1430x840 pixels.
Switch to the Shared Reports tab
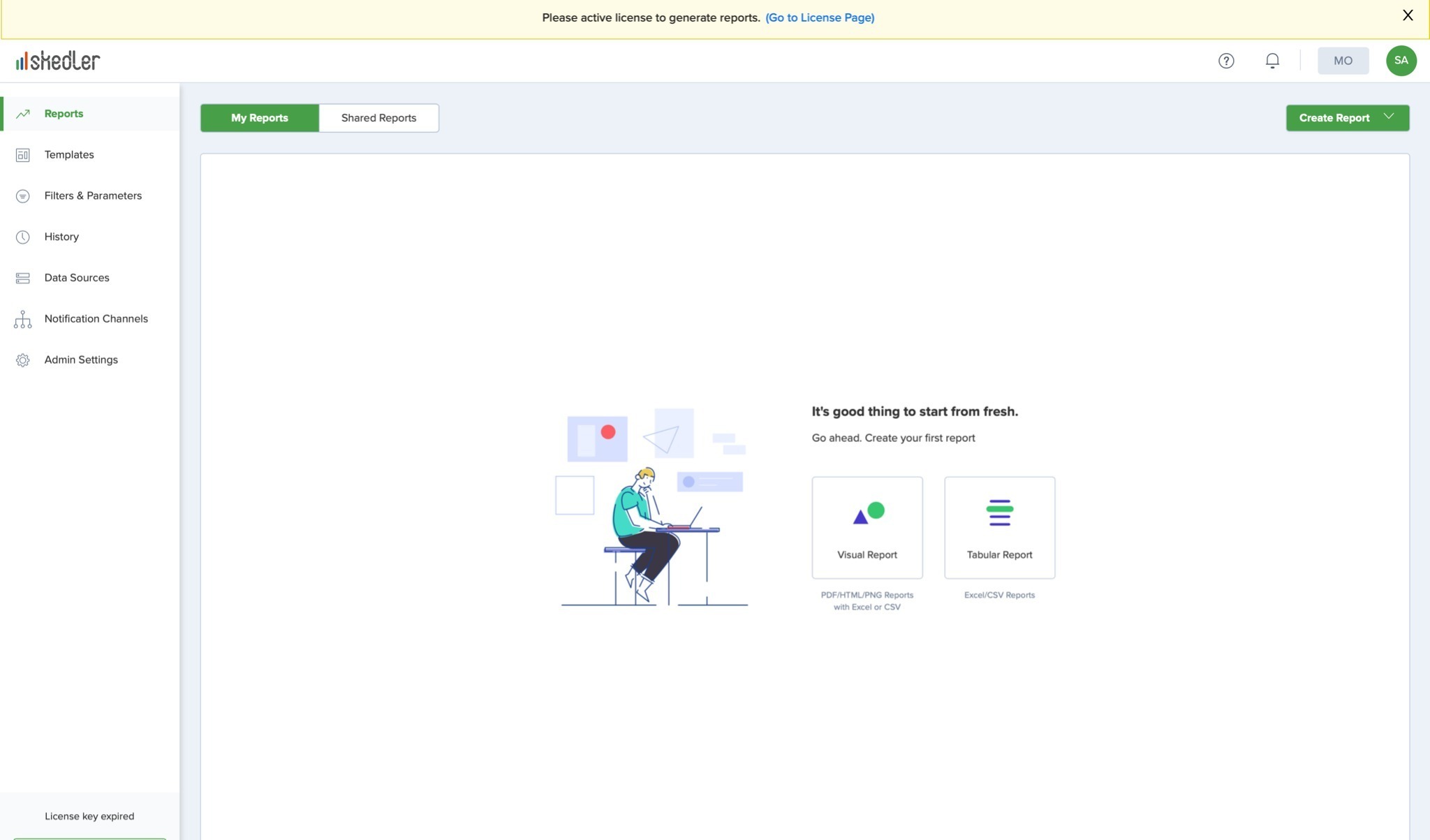pyautogui.click(x=378, y=118)
